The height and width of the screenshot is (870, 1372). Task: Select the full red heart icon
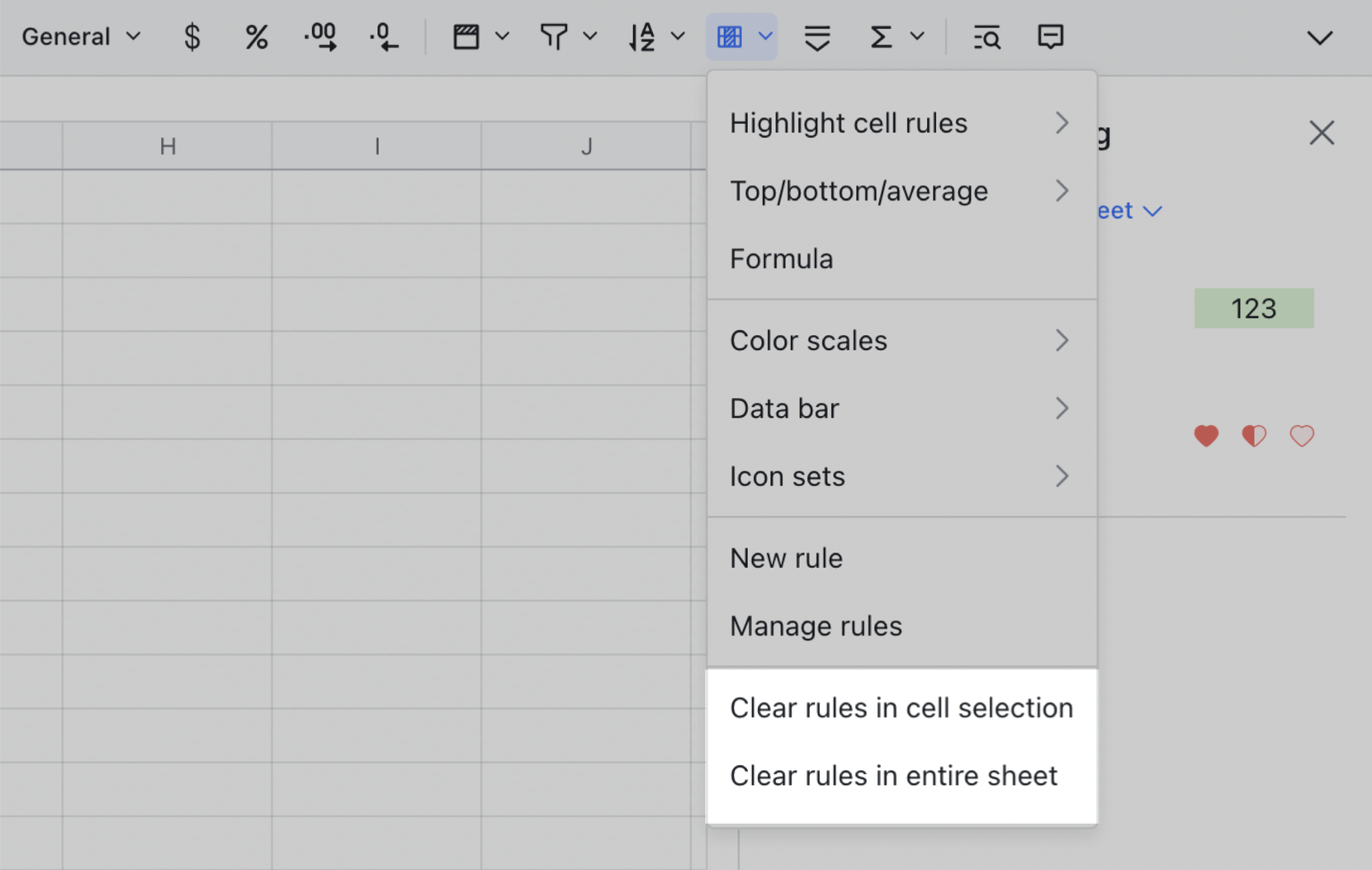tap(1206, 436)
